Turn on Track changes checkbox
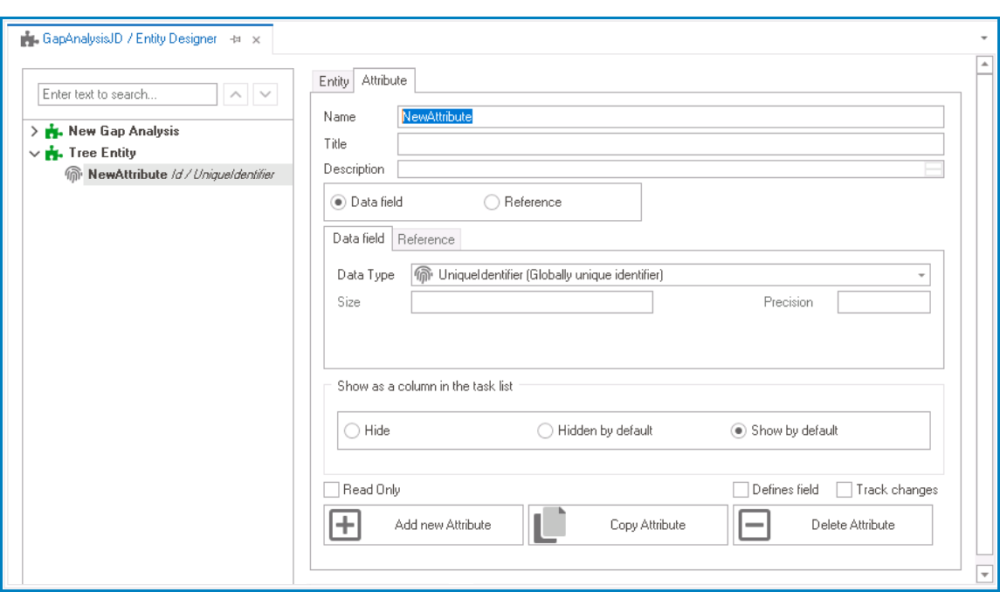The width and height of the screenshot is (1000, 592). tap(844, 490)
